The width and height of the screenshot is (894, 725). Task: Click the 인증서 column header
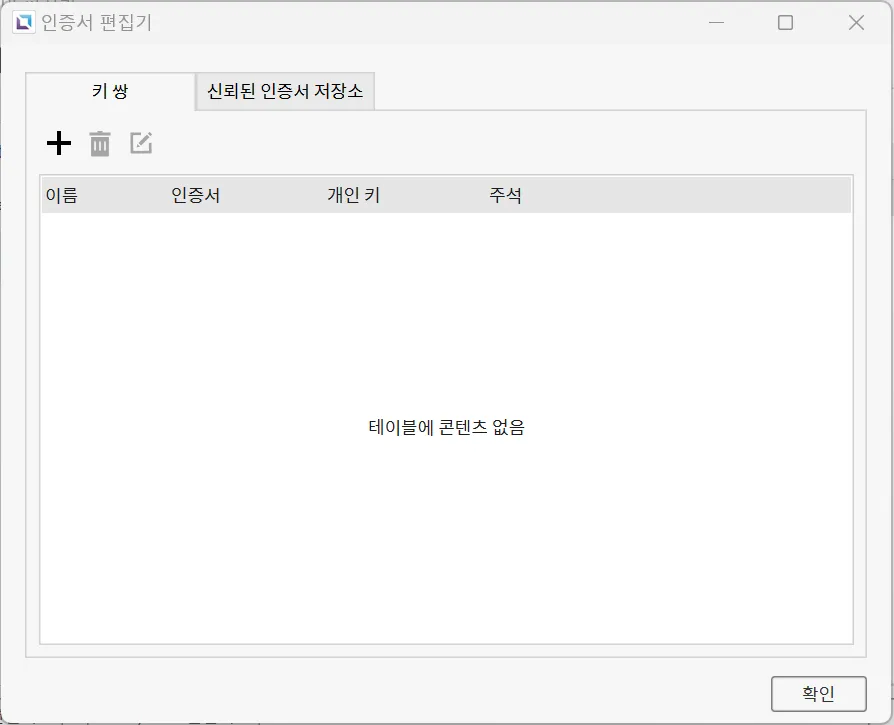pos(196,196)
